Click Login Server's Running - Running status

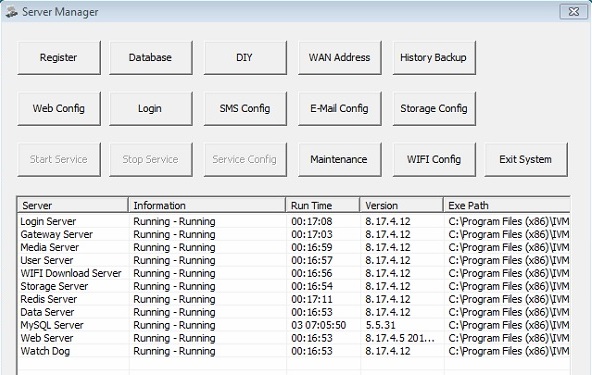[174, 221]
